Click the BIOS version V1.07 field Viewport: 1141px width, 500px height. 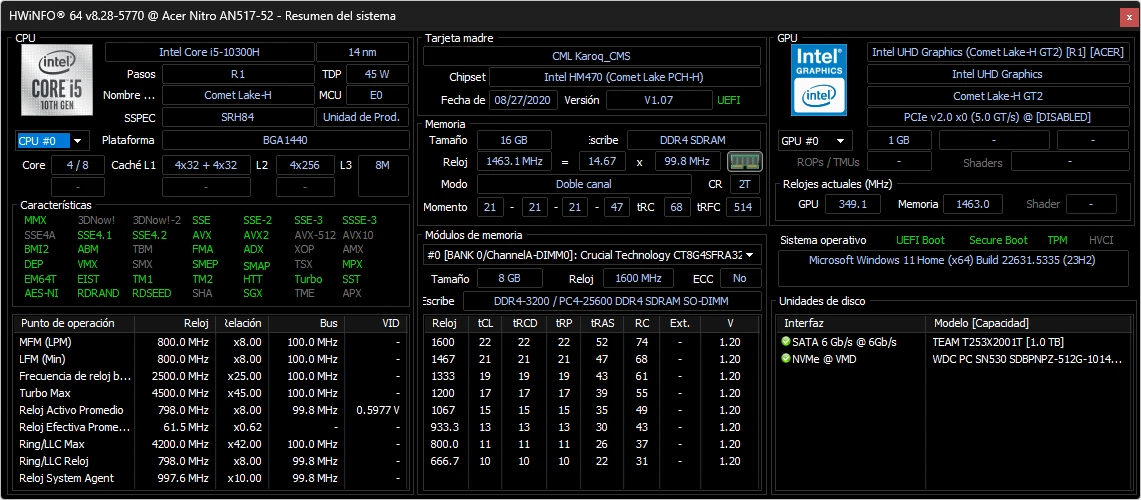659,100
